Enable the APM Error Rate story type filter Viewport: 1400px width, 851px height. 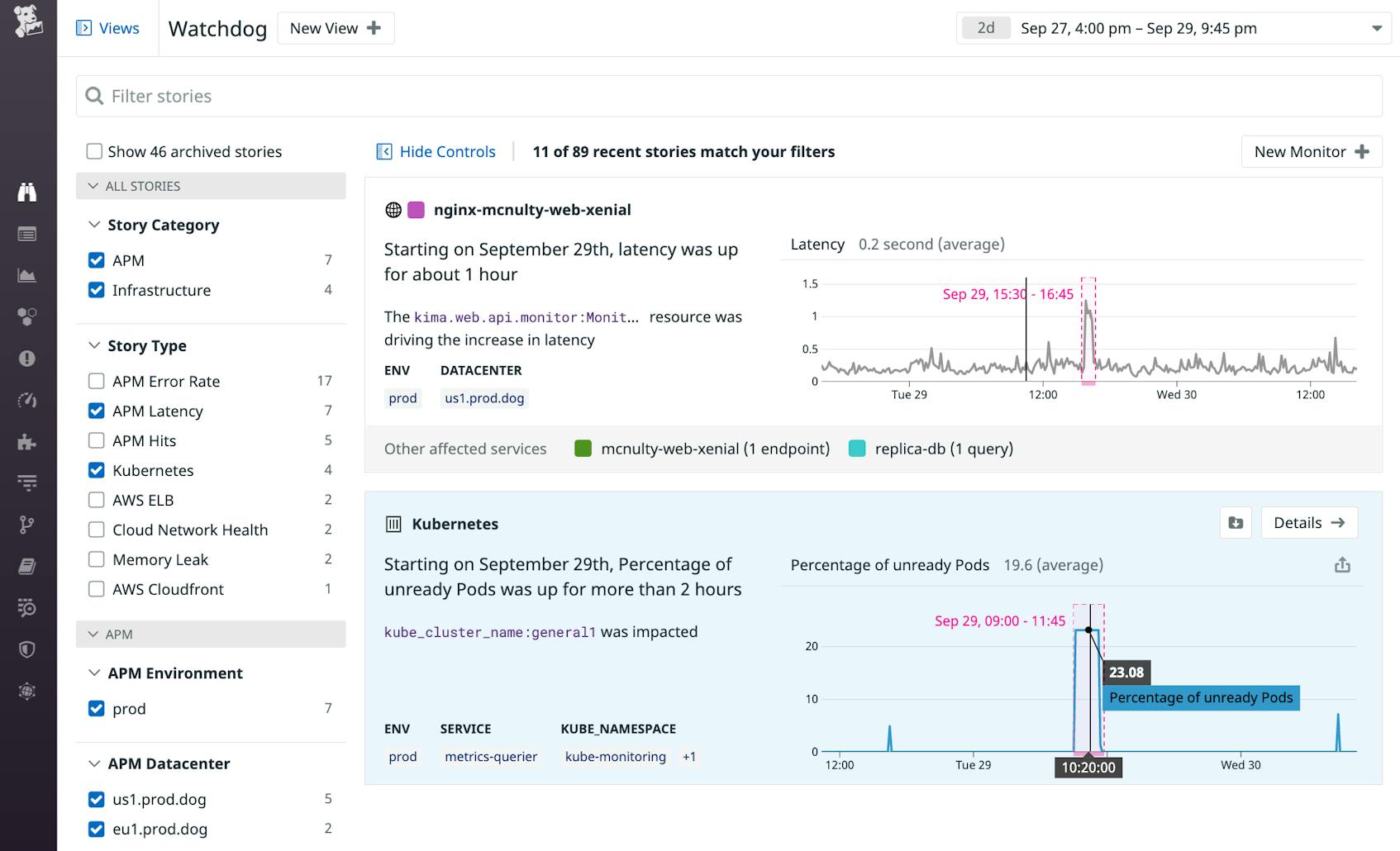(95, 381)
